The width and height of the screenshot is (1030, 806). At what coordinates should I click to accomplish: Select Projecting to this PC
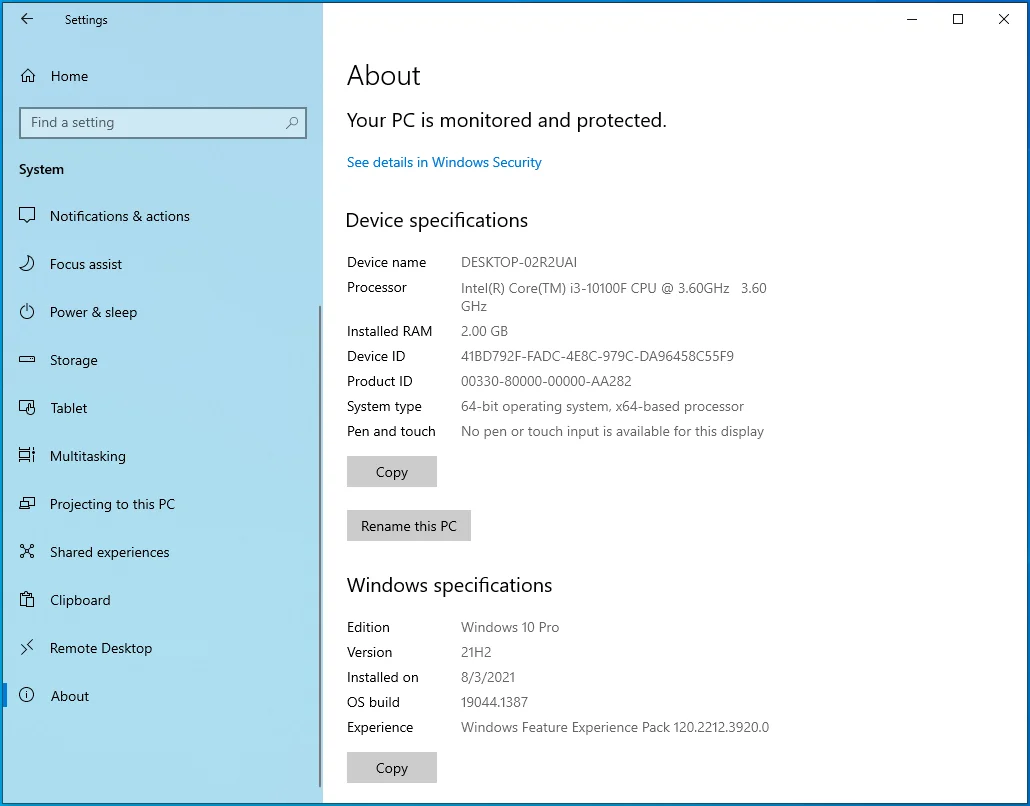point(161,504)
